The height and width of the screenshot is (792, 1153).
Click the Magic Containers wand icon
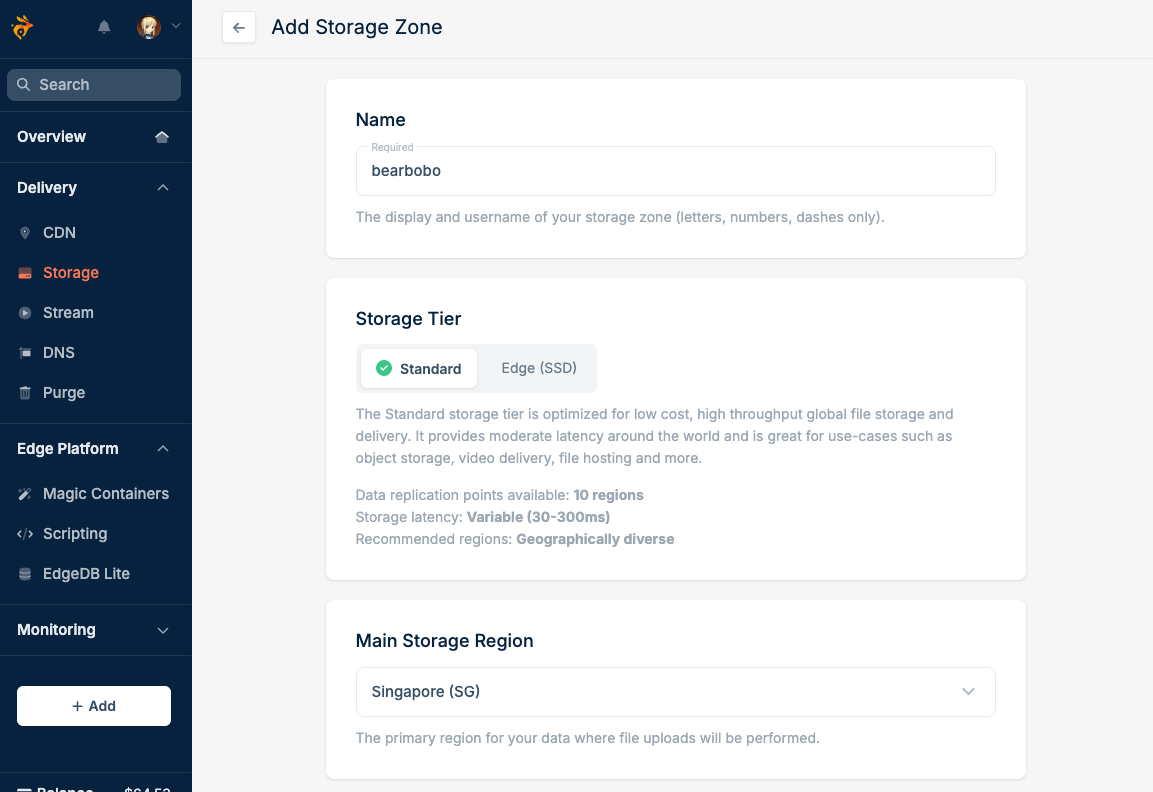(25, 494)
